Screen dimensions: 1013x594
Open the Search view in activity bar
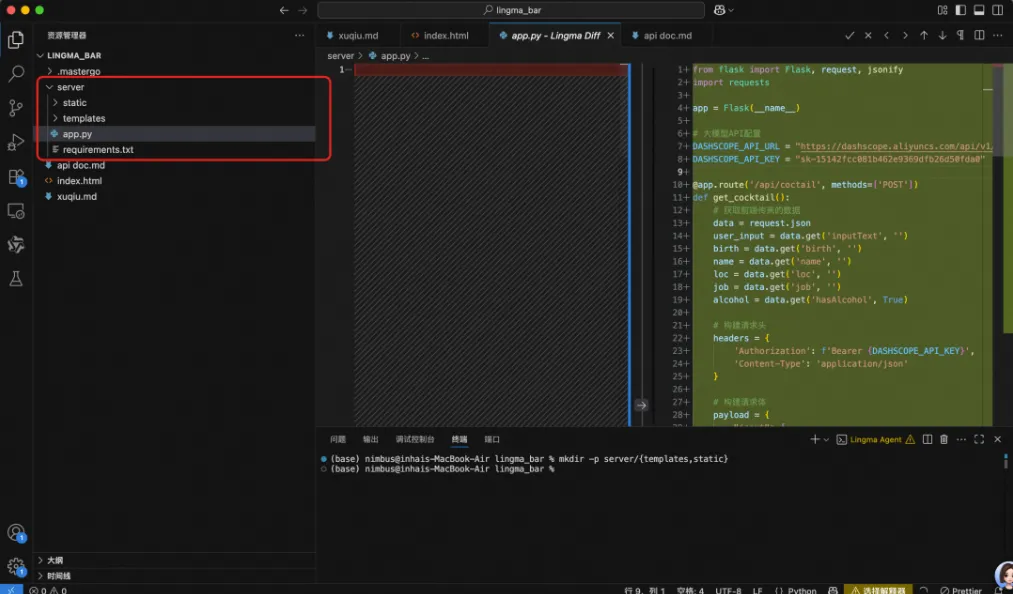tap(16, 73)
